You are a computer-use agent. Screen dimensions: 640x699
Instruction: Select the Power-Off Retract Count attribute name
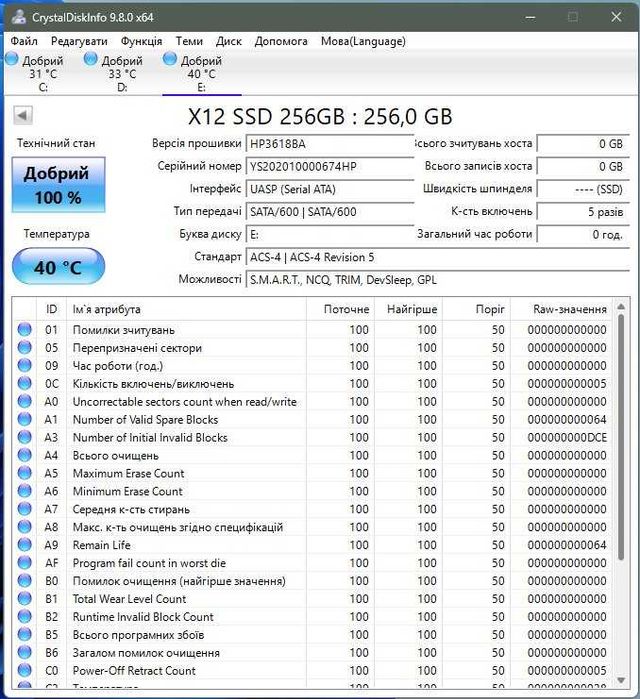click(x=134, y=670)
